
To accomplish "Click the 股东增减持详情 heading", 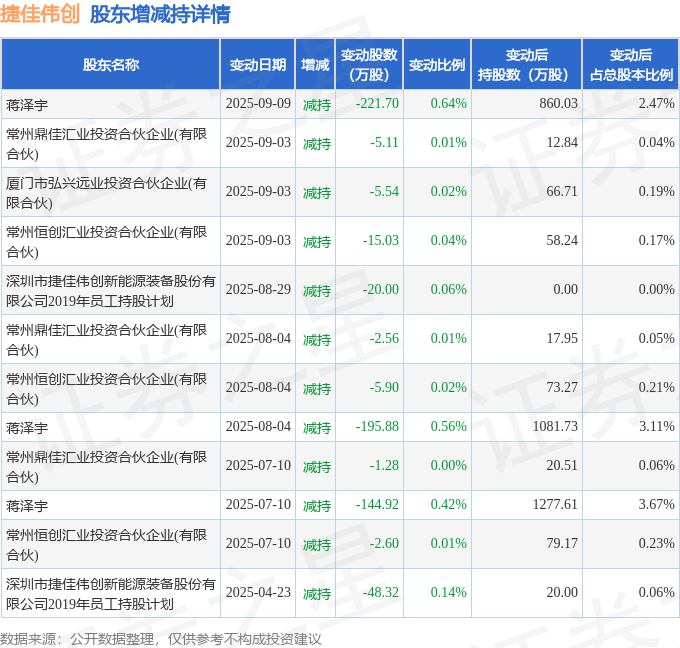I will pos(160,14).
